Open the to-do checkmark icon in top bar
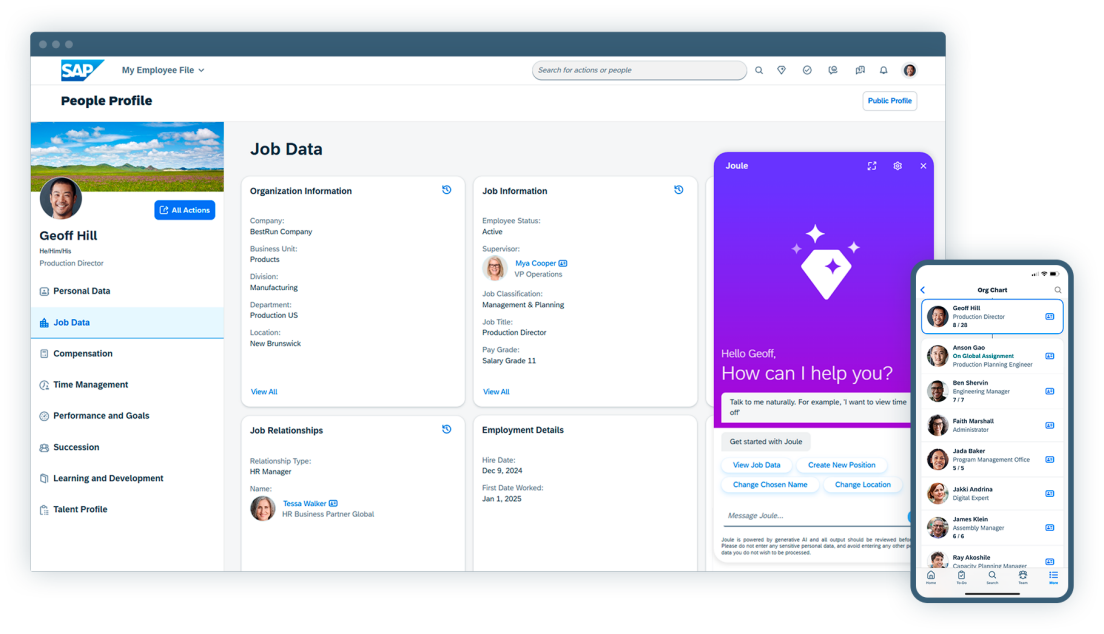The height and width of the screenshot is (634, 1104). [x=807, y=70]
